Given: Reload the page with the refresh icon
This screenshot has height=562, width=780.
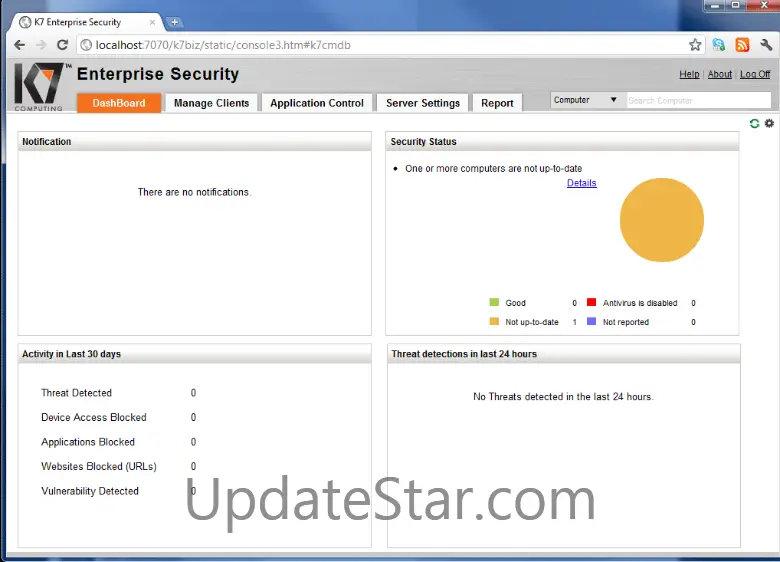Looking at the screenshot, I should tap(62, 45).
